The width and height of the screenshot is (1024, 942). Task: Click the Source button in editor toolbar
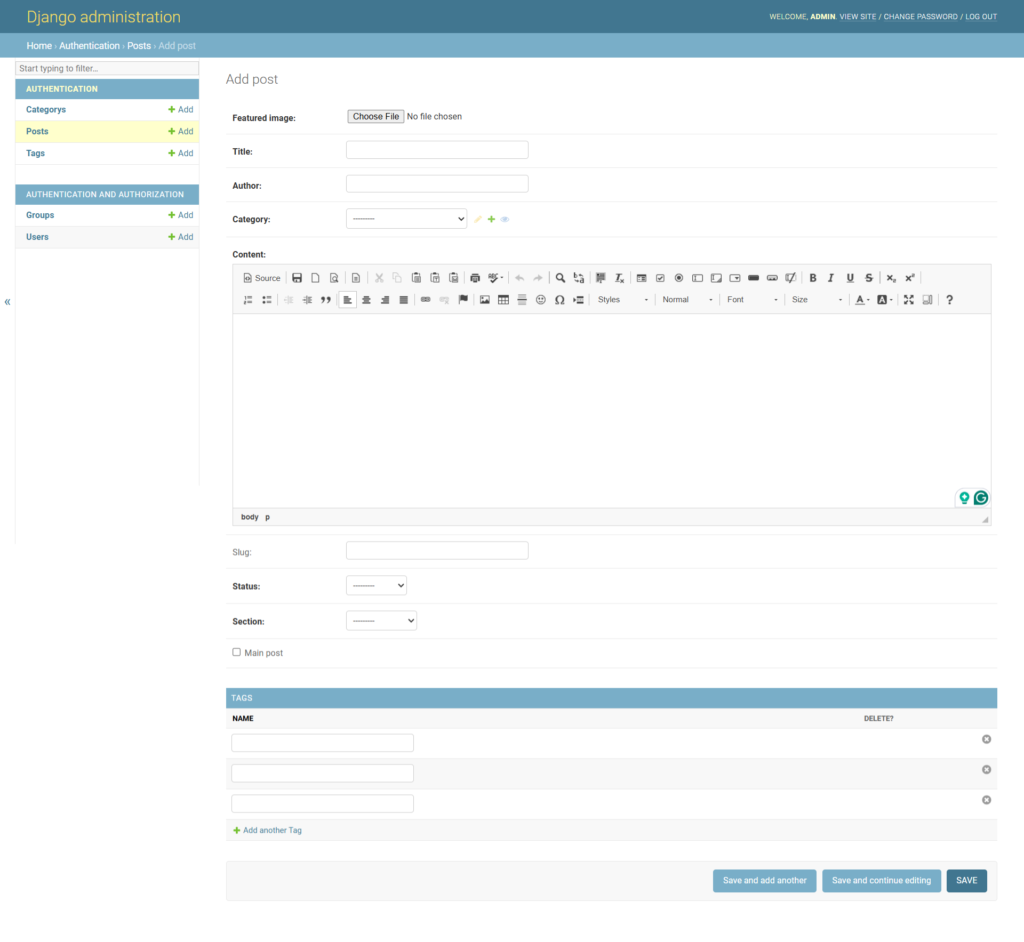click(x=262, y=278)
